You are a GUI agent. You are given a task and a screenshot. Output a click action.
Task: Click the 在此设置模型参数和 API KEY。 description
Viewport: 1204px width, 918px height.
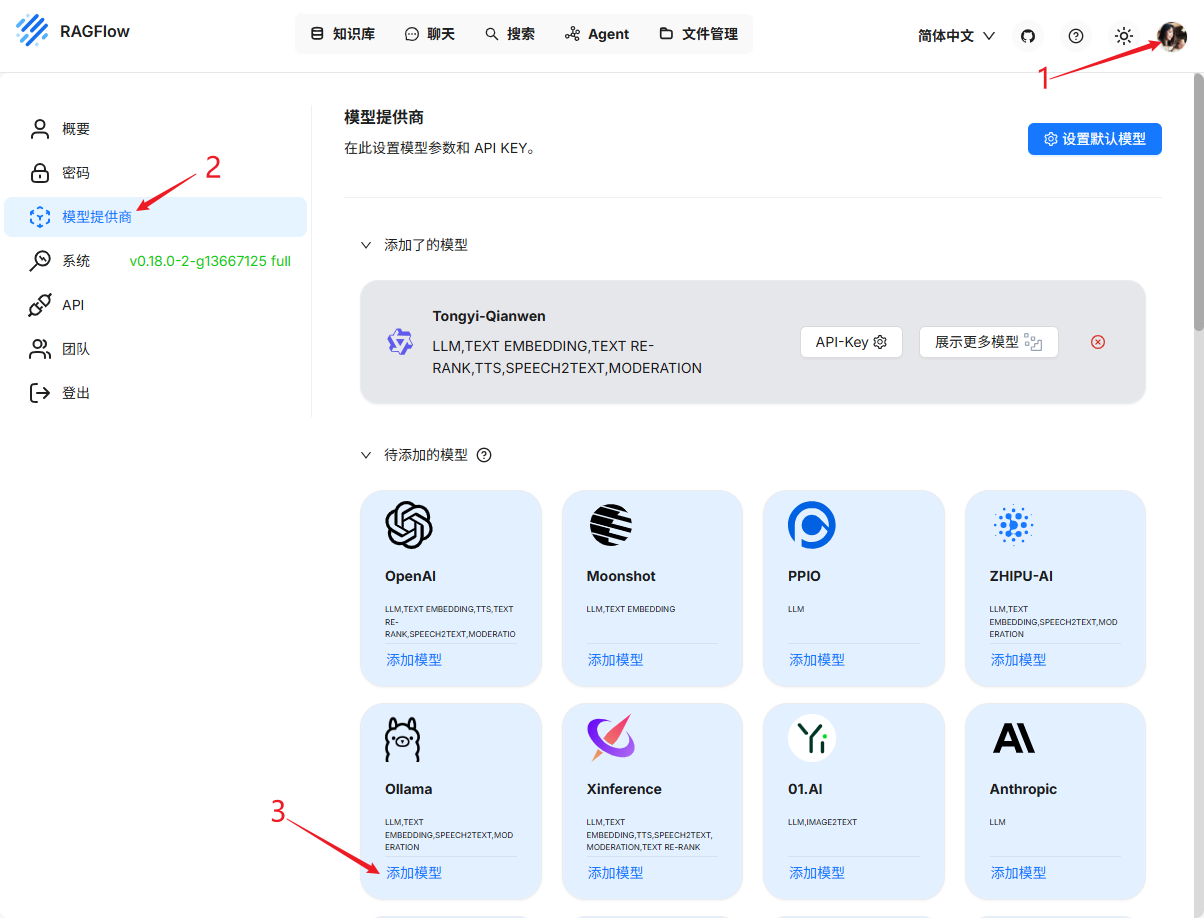coord(440,148)
